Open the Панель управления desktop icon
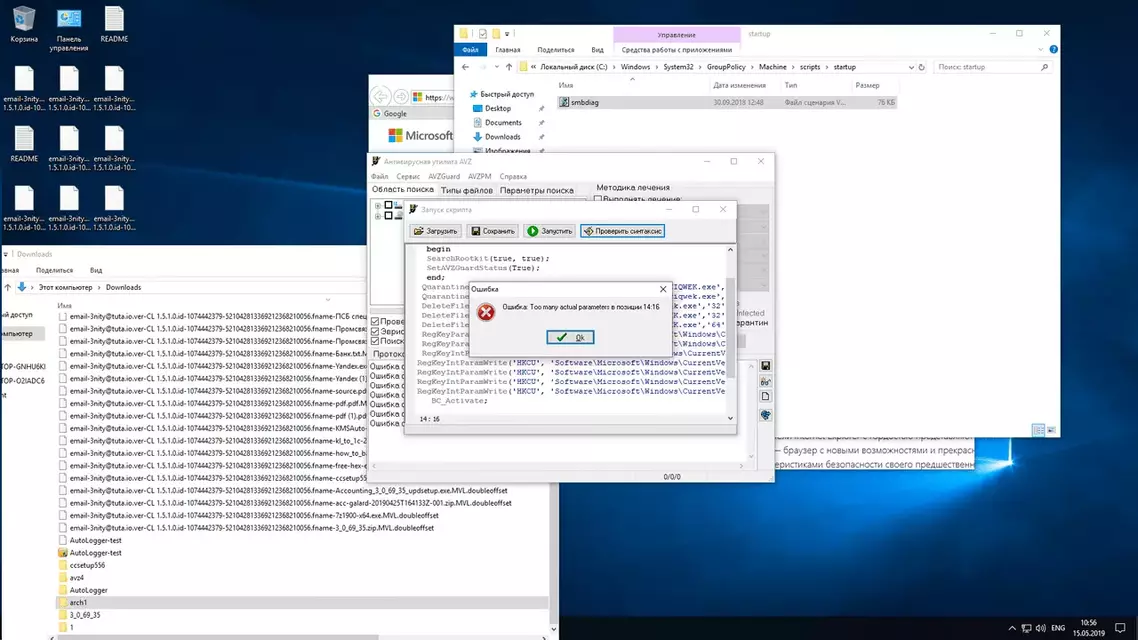Screen dimensions: 1138x640 pos(69,28)
